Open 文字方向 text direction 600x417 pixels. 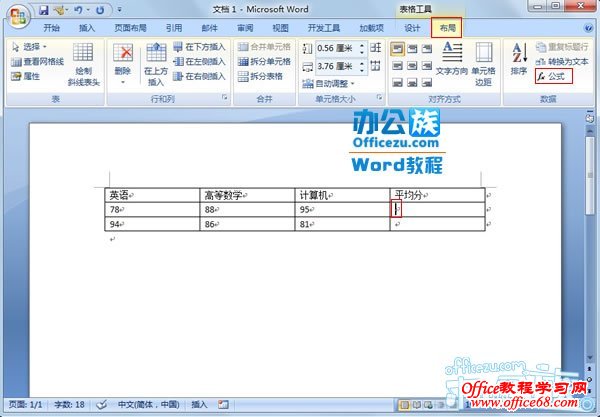(452, 59)
